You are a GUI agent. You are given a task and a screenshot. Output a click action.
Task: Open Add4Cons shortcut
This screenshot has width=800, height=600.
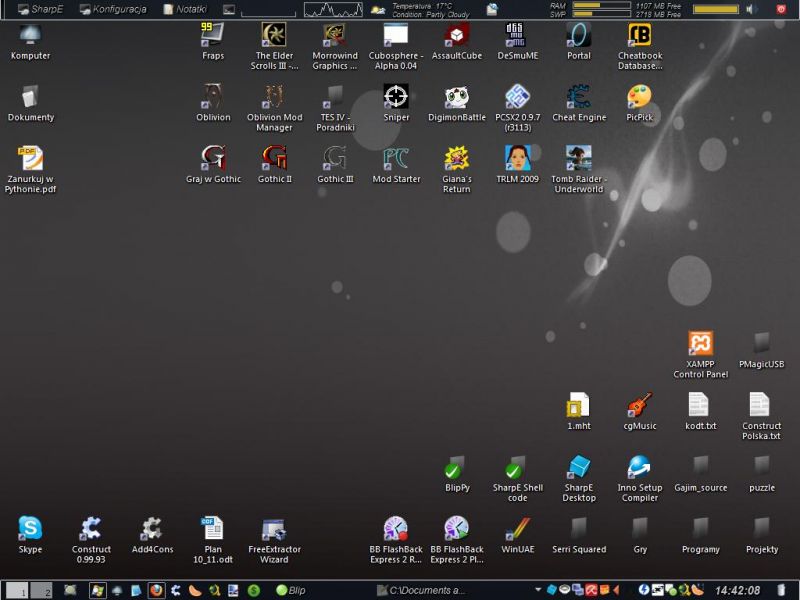coord(152,535)
